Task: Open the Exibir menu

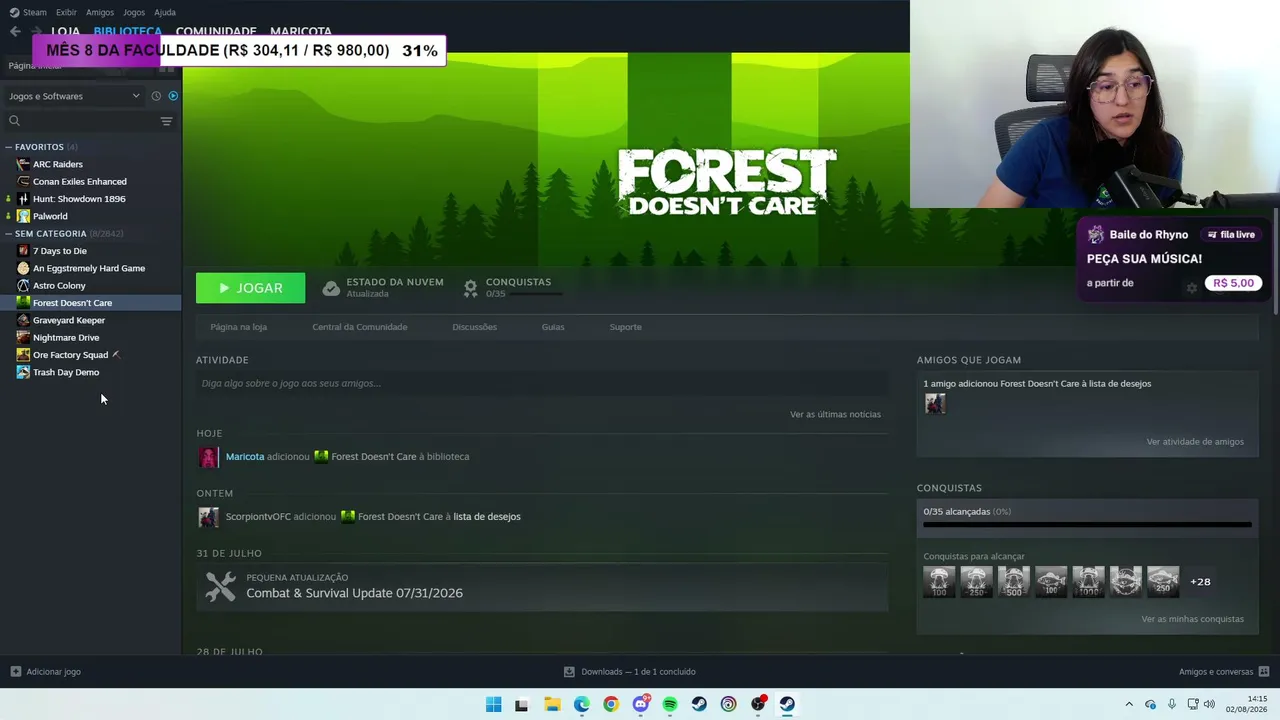Action: click(x=66, y=12)
